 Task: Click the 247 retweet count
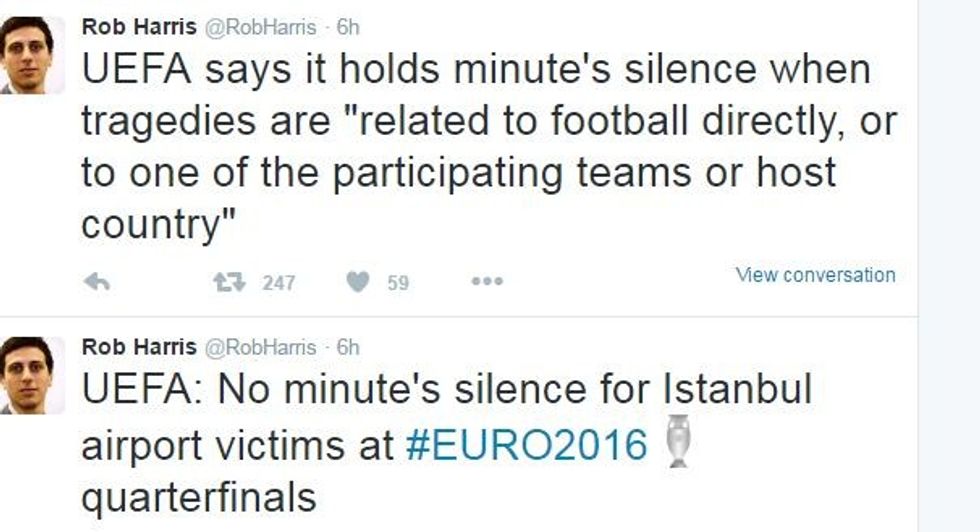pos(278,283)
